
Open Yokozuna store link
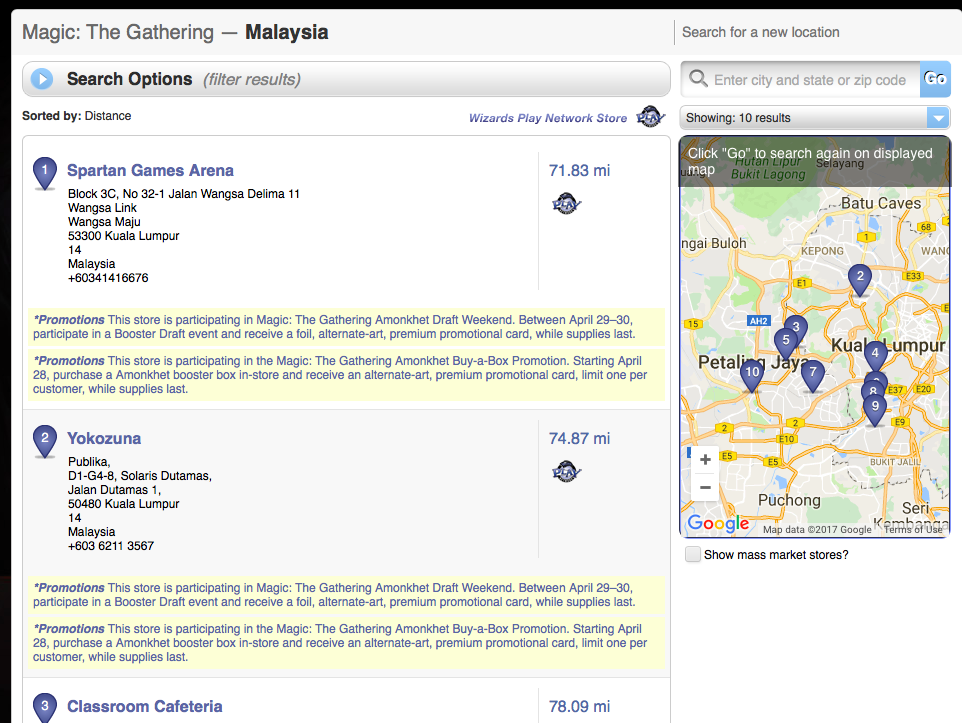(104, 438)
